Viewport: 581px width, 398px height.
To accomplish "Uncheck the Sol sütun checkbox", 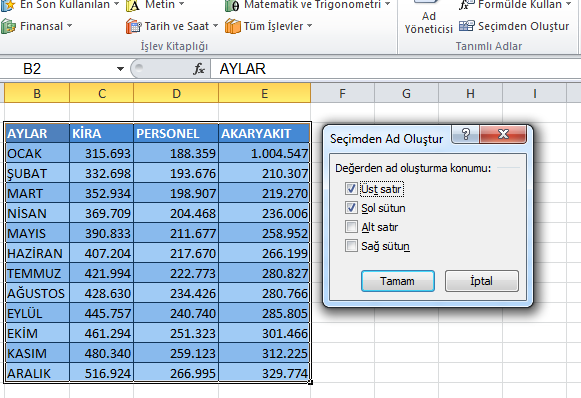I will [351, 208].
